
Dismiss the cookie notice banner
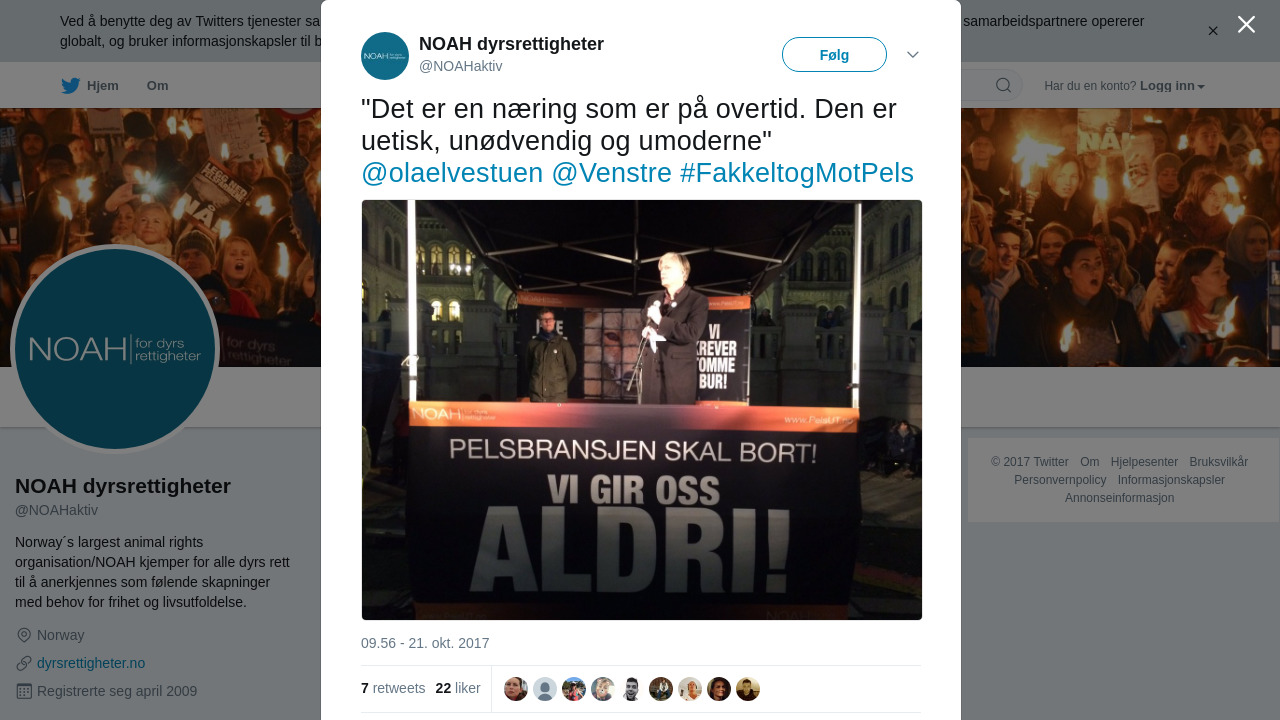[1213, 31]
